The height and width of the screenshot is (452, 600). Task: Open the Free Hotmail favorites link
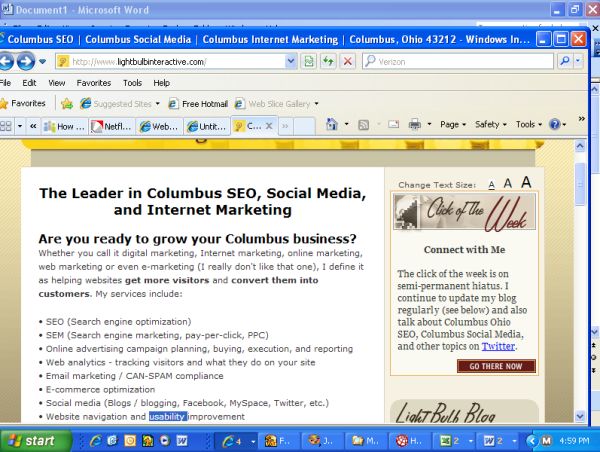pos(198,104)
